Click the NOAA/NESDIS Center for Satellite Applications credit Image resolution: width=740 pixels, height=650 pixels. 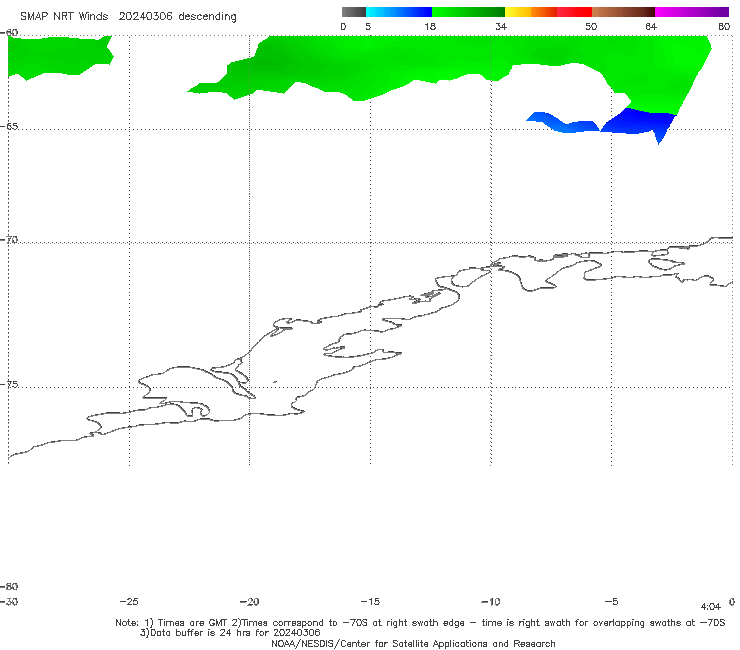click(x=413, y=643)
